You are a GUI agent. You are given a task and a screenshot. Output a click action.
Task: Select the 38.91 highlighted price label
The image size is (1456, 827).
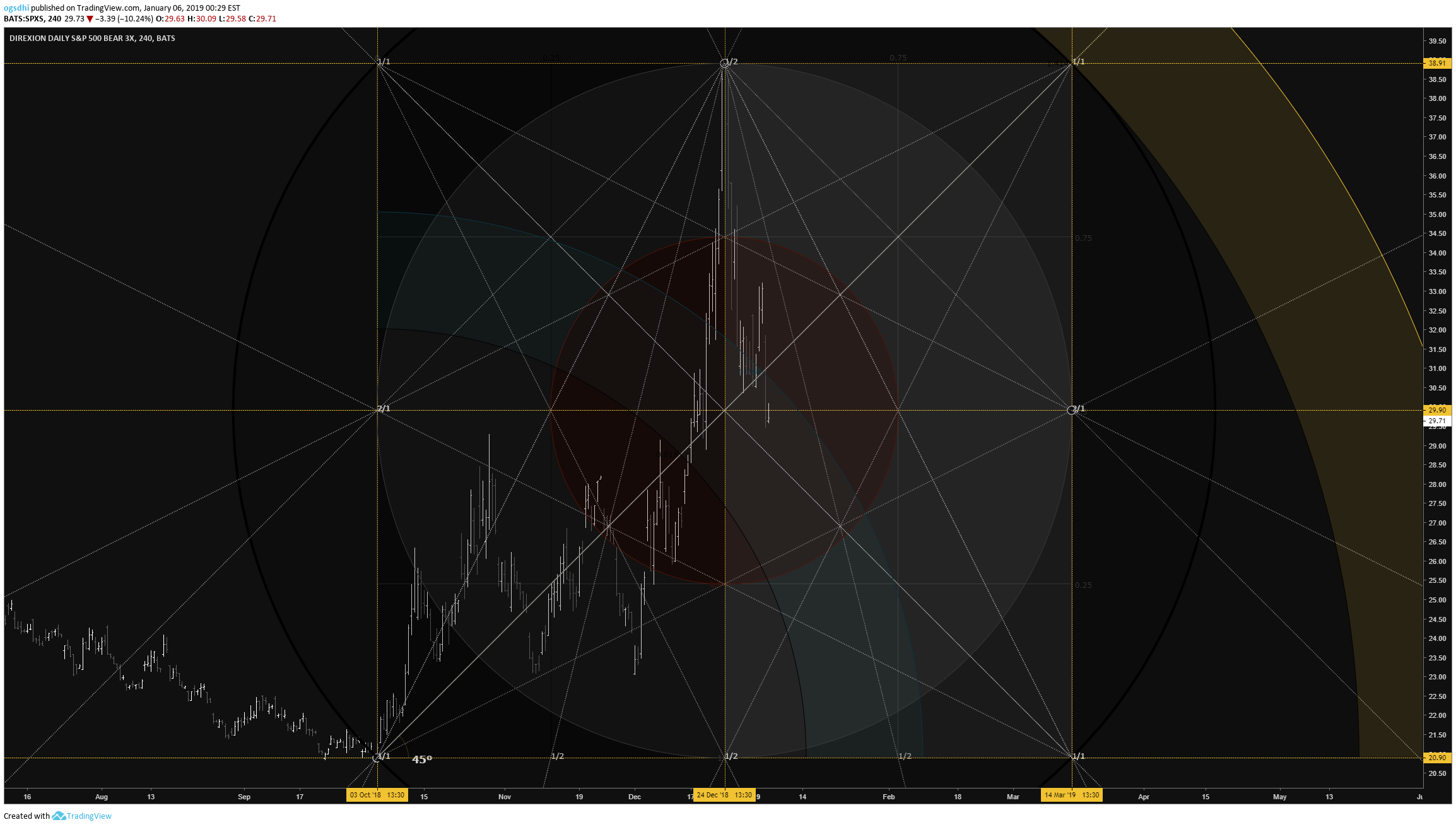click(x=1437, y=63)
